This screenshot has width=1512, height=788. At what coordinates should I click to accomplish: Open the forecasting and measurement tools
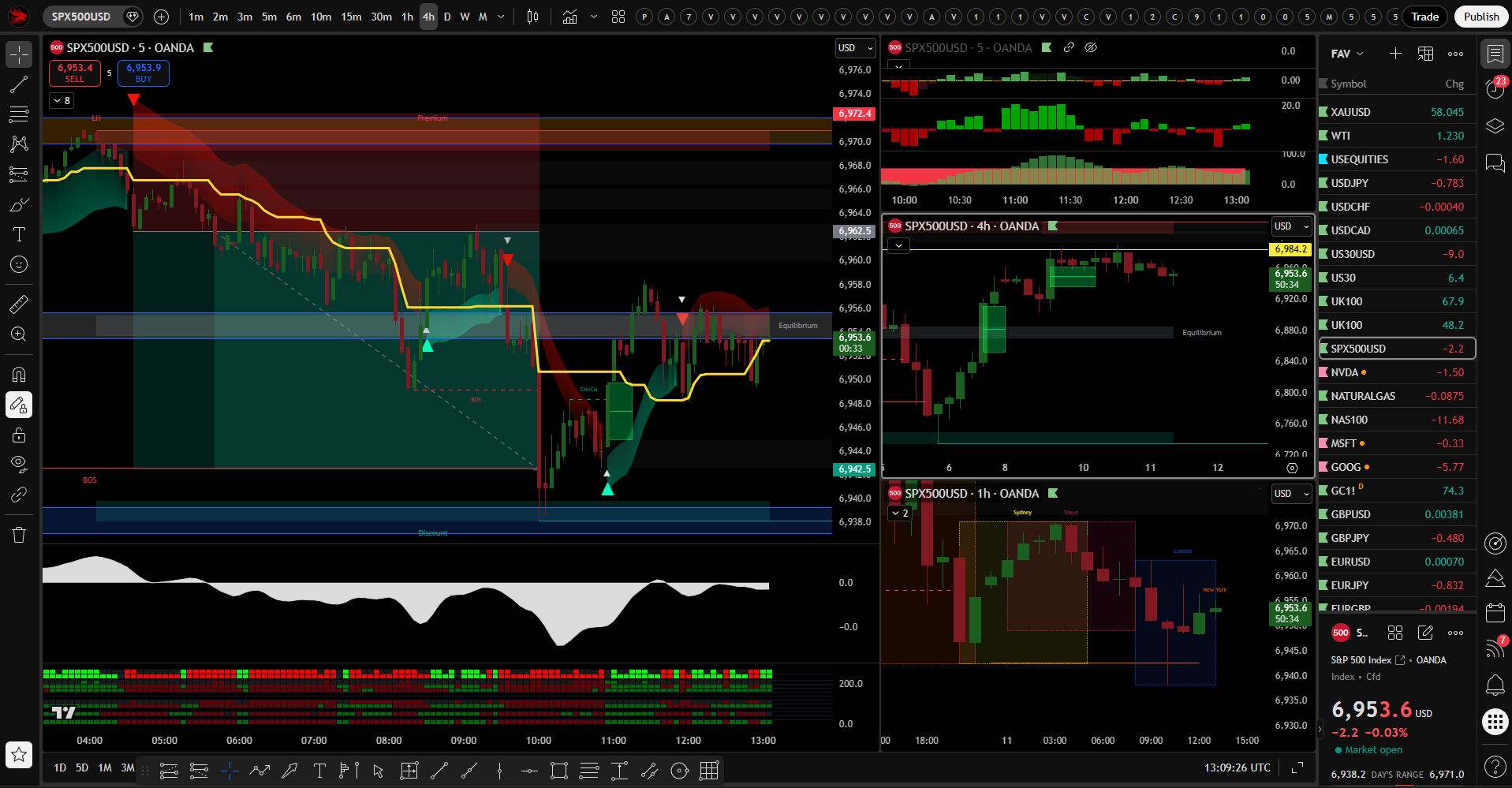pos(19,174)
